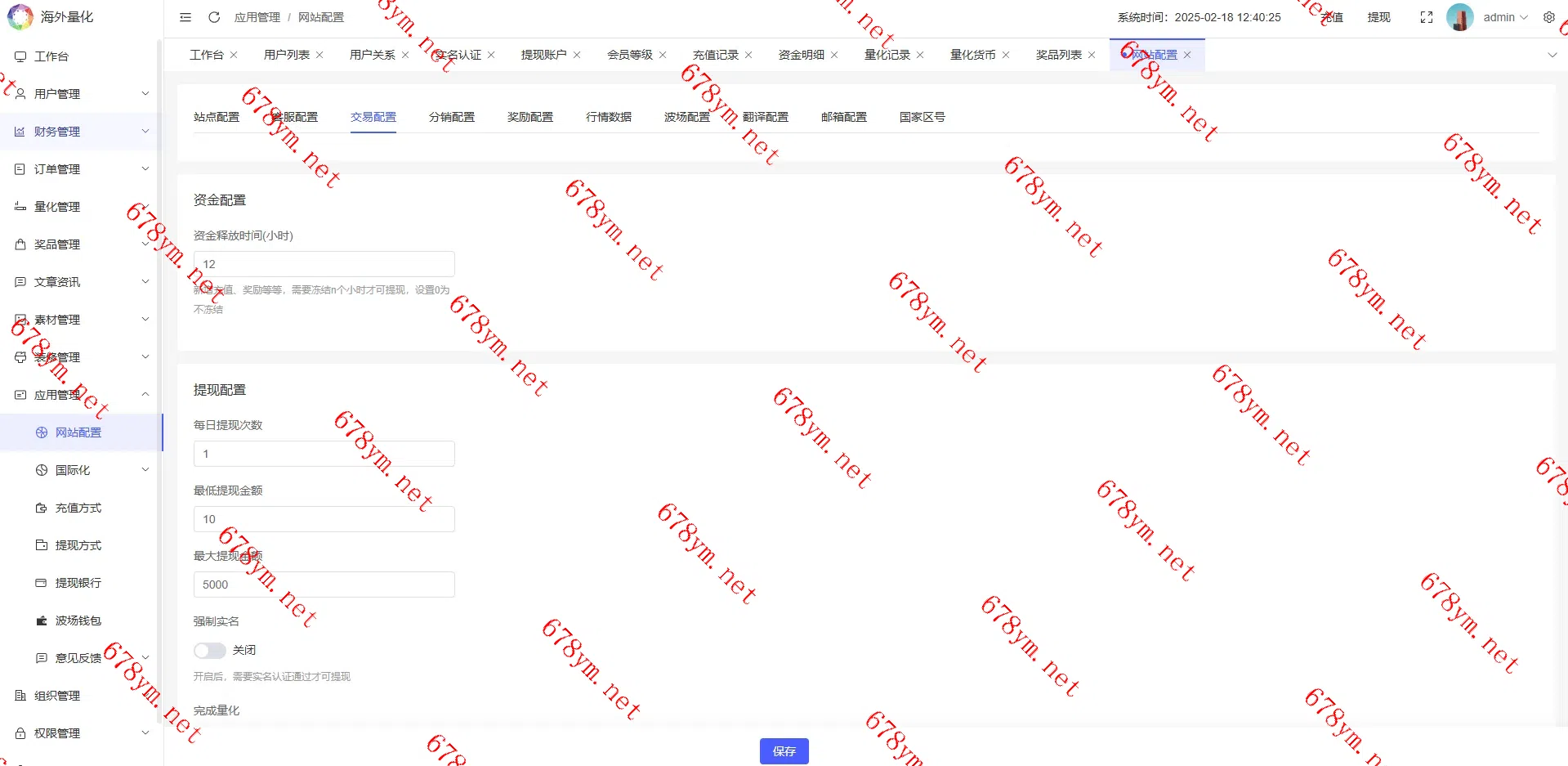Image resolution: width=1568 pixels, height=766 pixels.
Task: Click the 文章资讯 message icon
Action: click(x=20, y=282)
